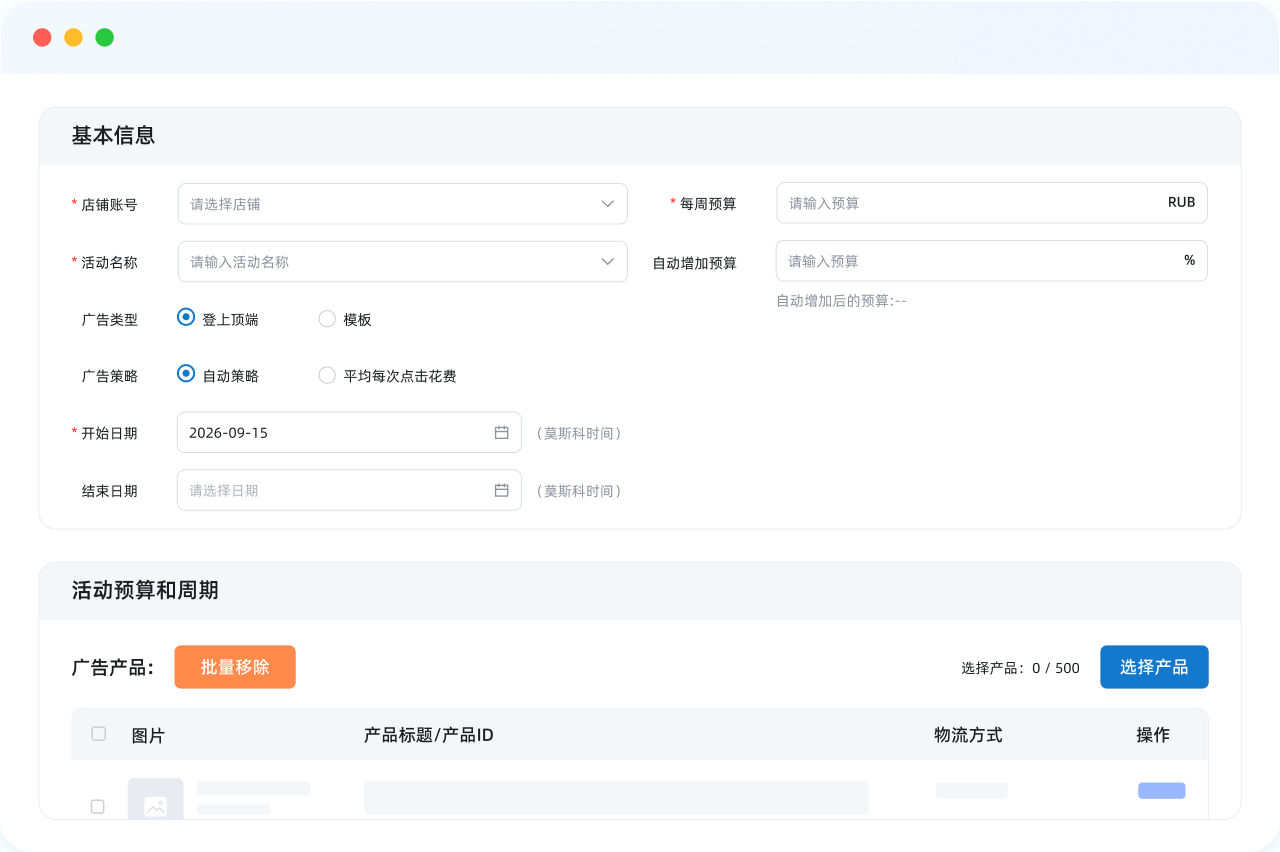Click the 选择产品: 0 / 500 counter text
The image size is (1280, 852).
pyautogui.click(x=1020, y=668)
